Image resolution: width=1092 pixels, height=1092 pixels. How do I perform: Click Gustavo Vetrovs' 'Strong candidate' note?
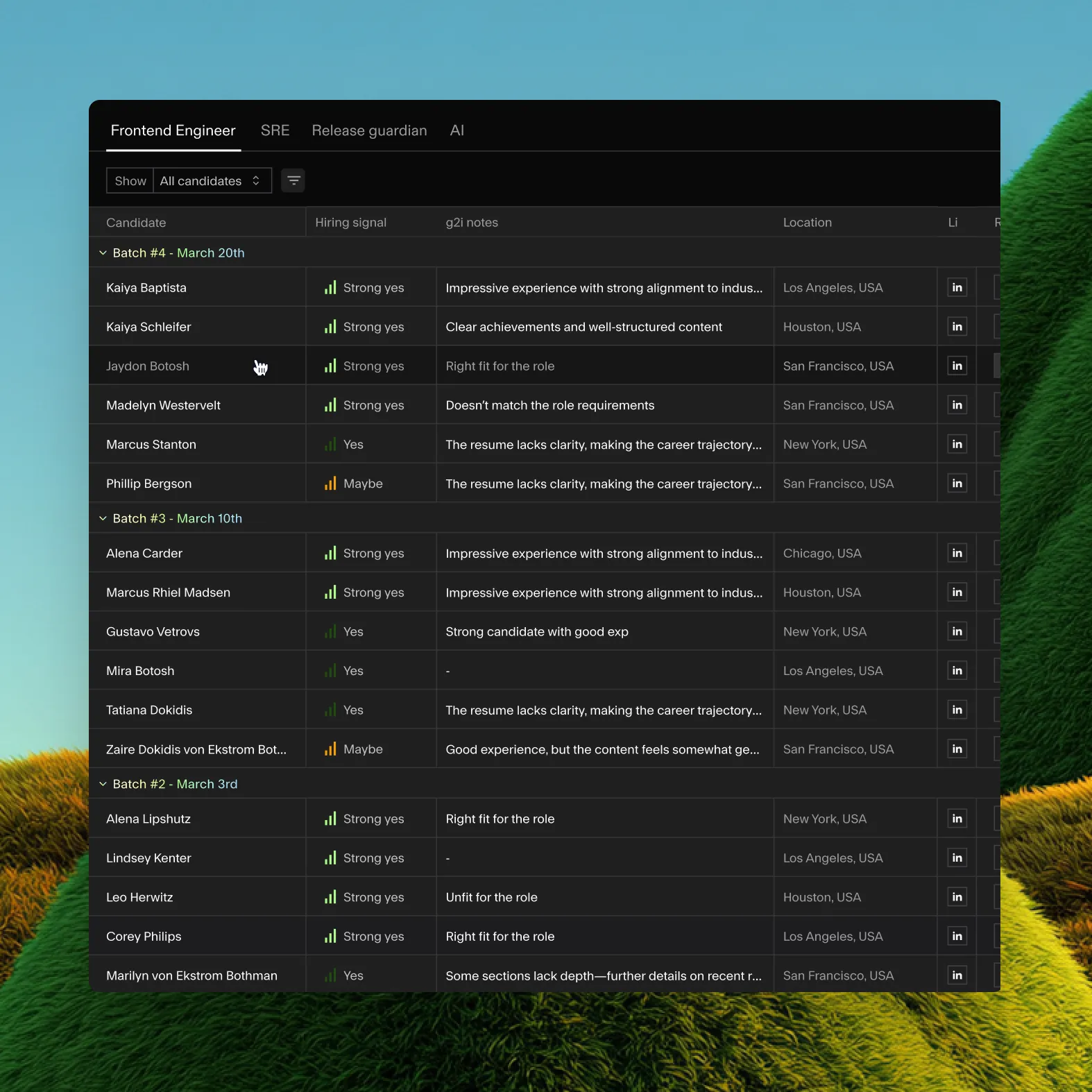(537, 632)
